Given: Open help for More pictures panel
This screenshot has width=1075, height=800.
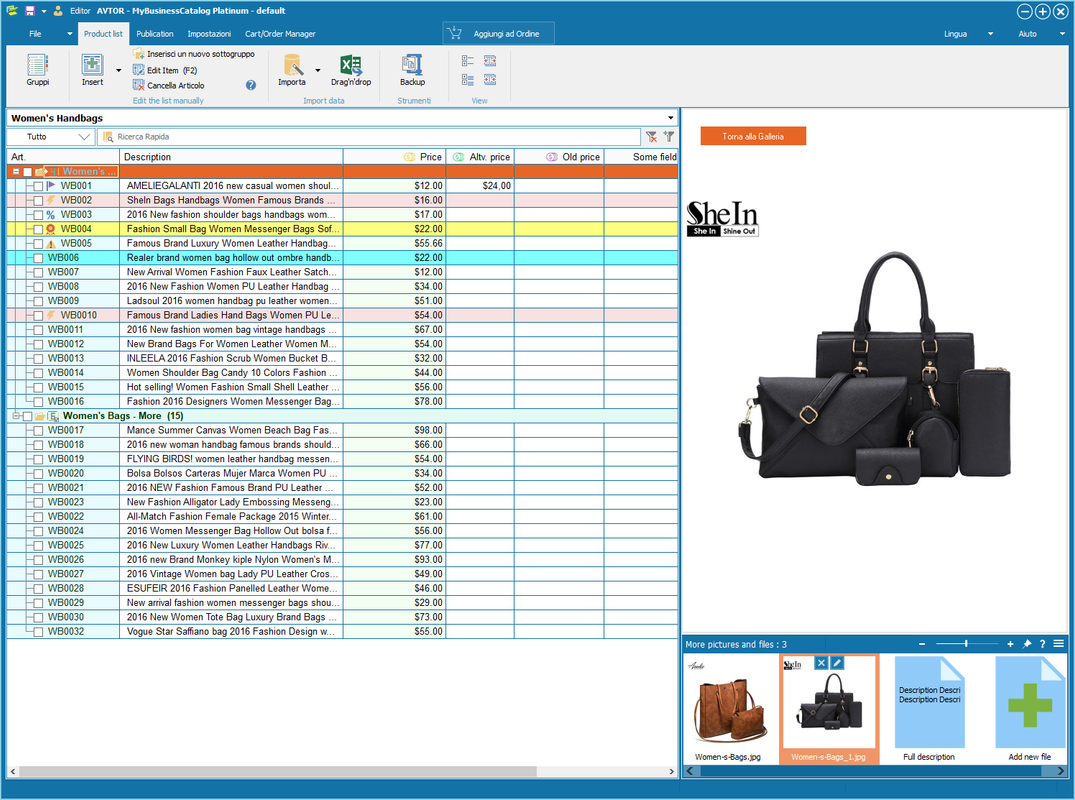Looking at the screenshot, I should 1042,644.
